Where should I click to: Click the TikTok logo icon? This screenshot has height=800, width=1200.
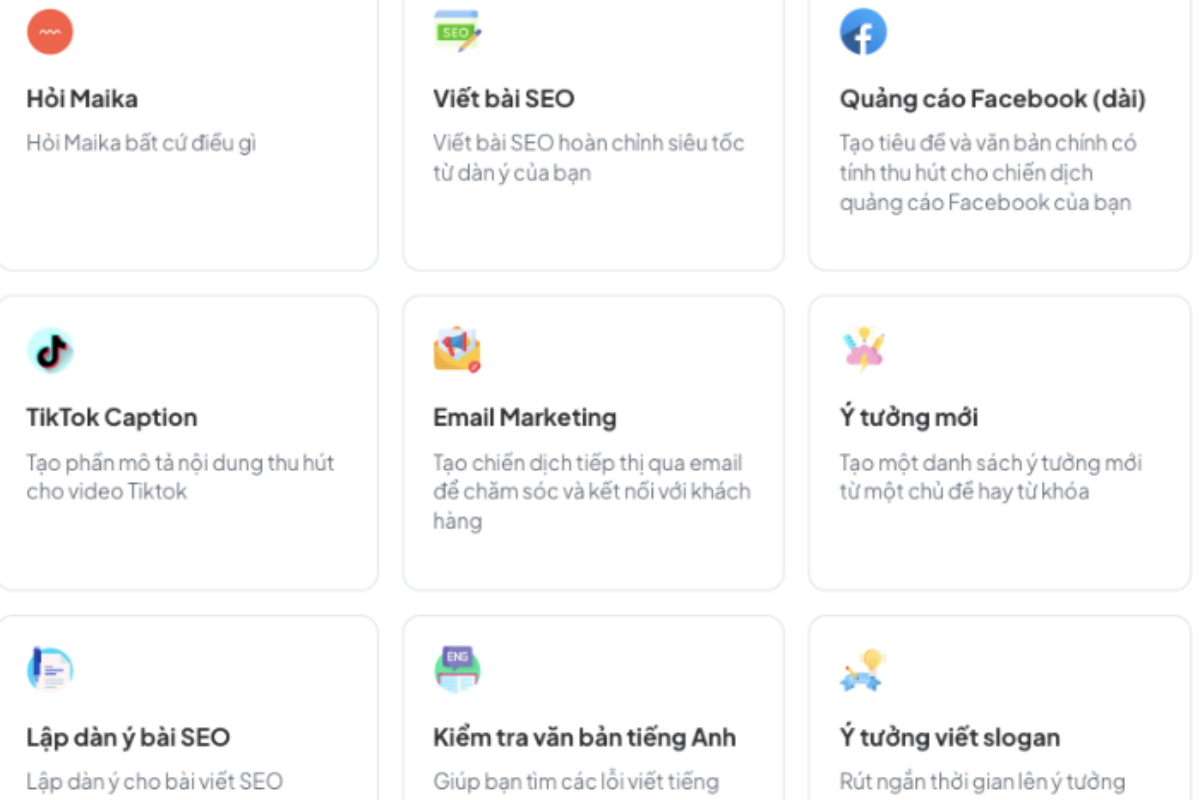tap(50, 350)
